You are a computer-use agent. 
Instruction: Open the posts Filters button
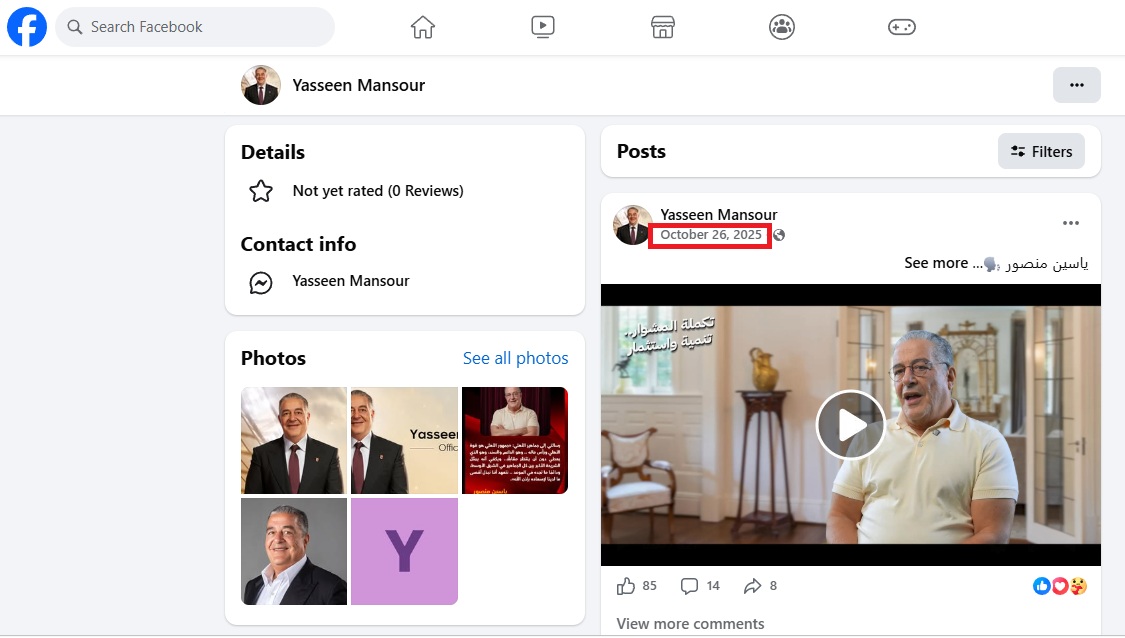(1041, 152)
